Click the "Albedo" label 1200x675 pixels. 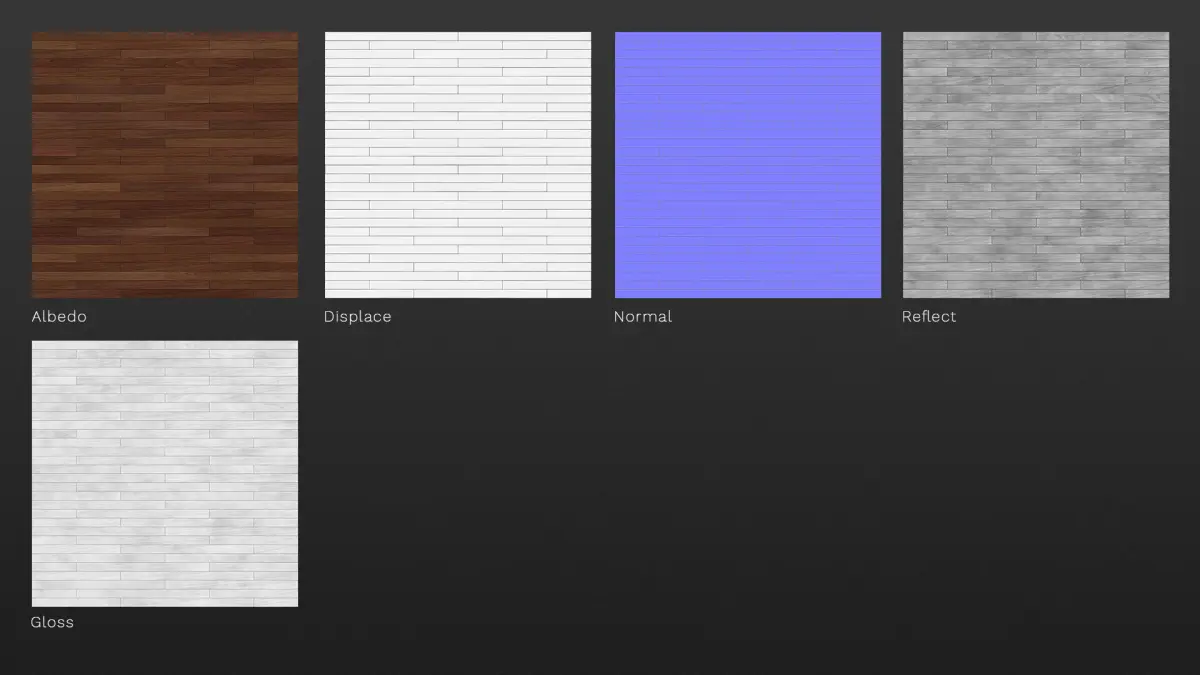coord(59,316)
